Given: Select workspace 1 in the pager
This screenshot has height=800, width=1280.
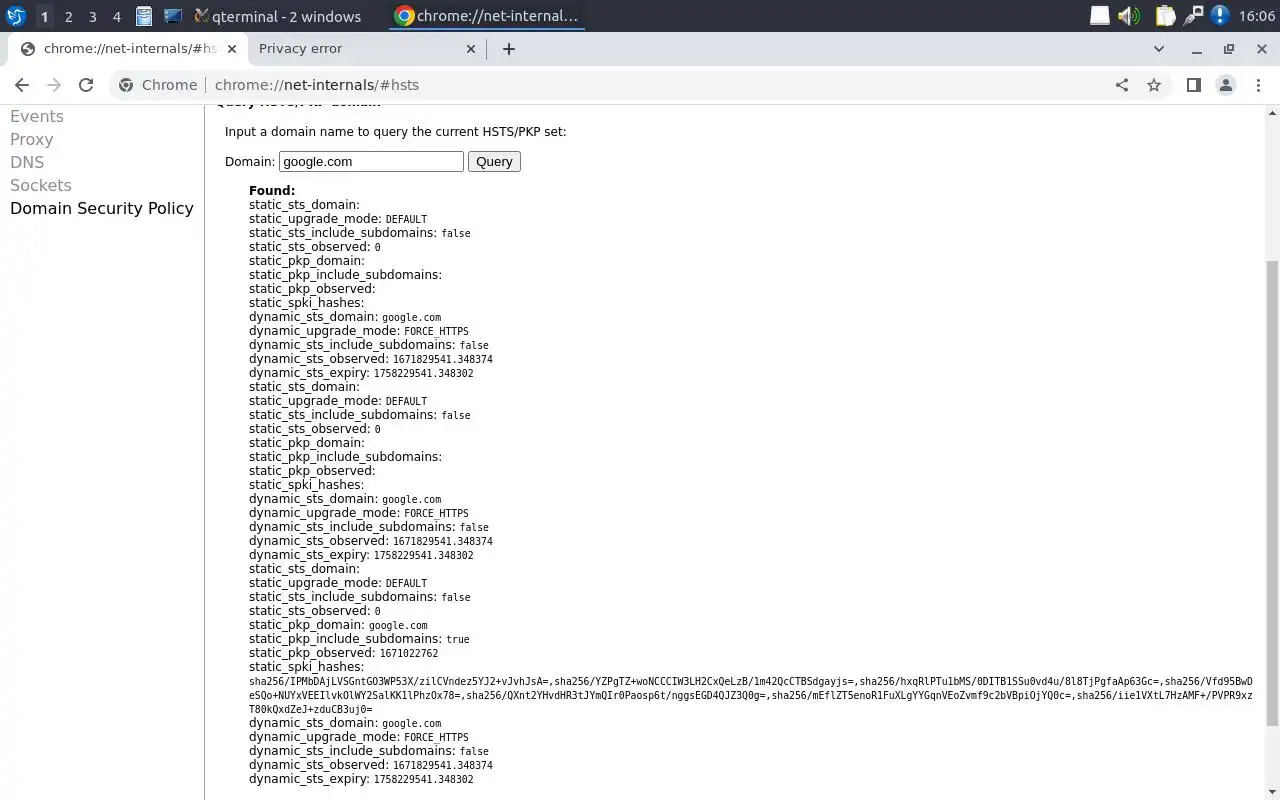Looking at the screenshot, I should pyautogui.click(x=44, y=16).
